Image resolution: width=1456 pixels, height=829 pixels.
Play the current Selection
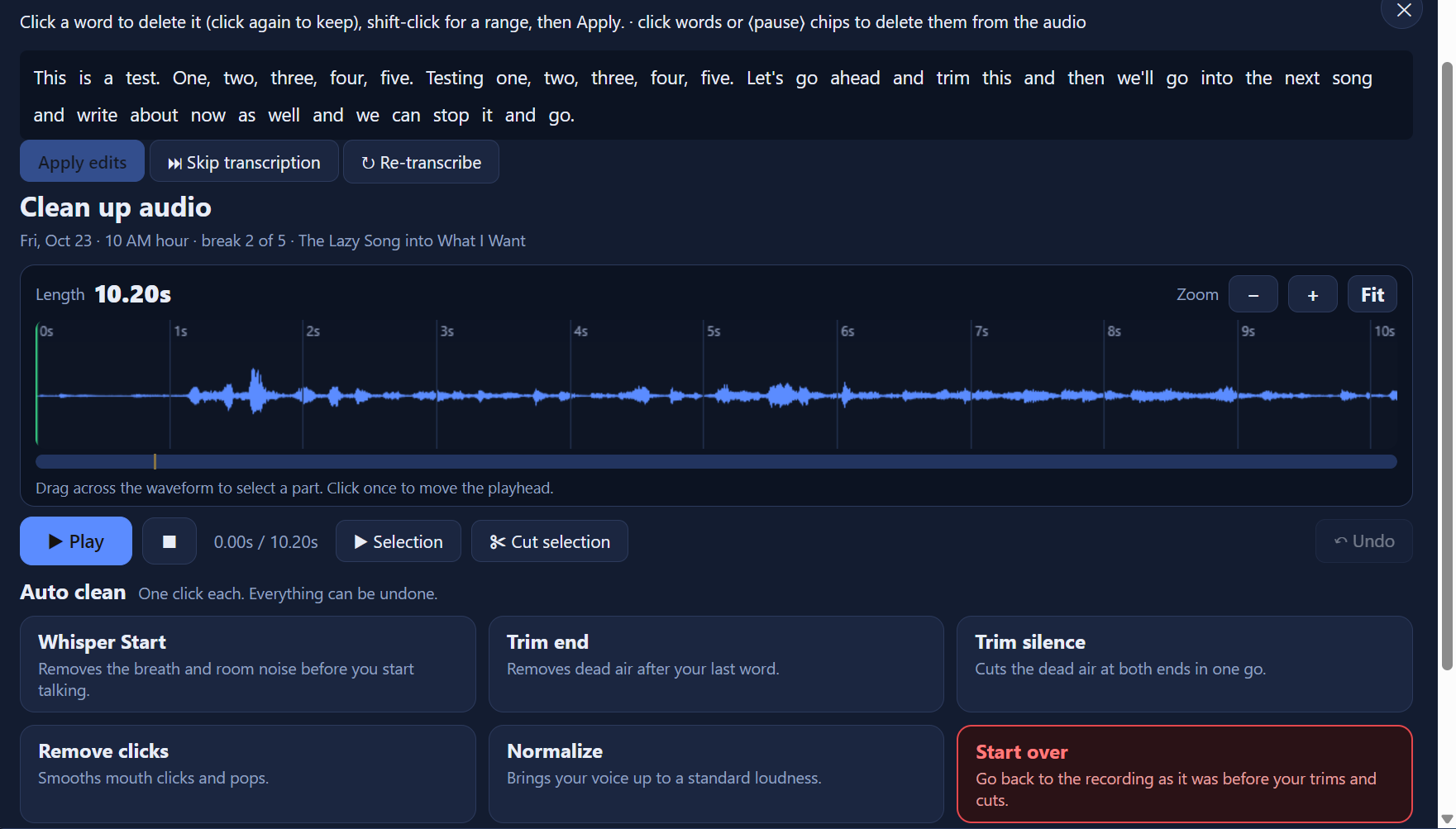tap(399, 541)
